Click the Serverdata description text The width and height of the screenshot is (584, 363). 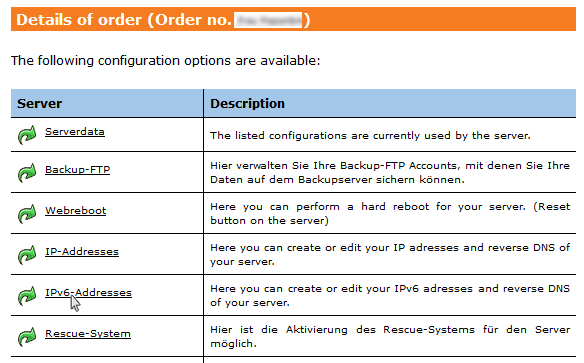tap(370, 136)
